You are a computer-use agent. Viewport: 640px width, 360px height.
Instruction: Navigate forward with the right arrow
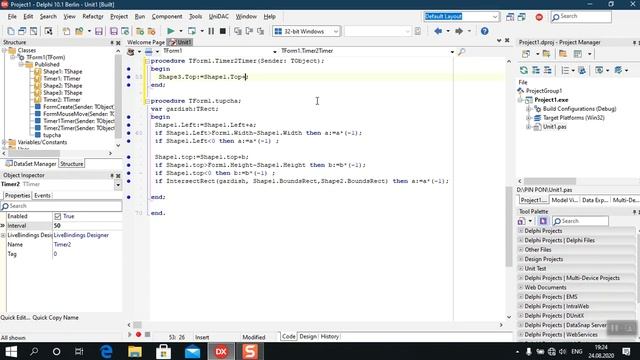458,31
